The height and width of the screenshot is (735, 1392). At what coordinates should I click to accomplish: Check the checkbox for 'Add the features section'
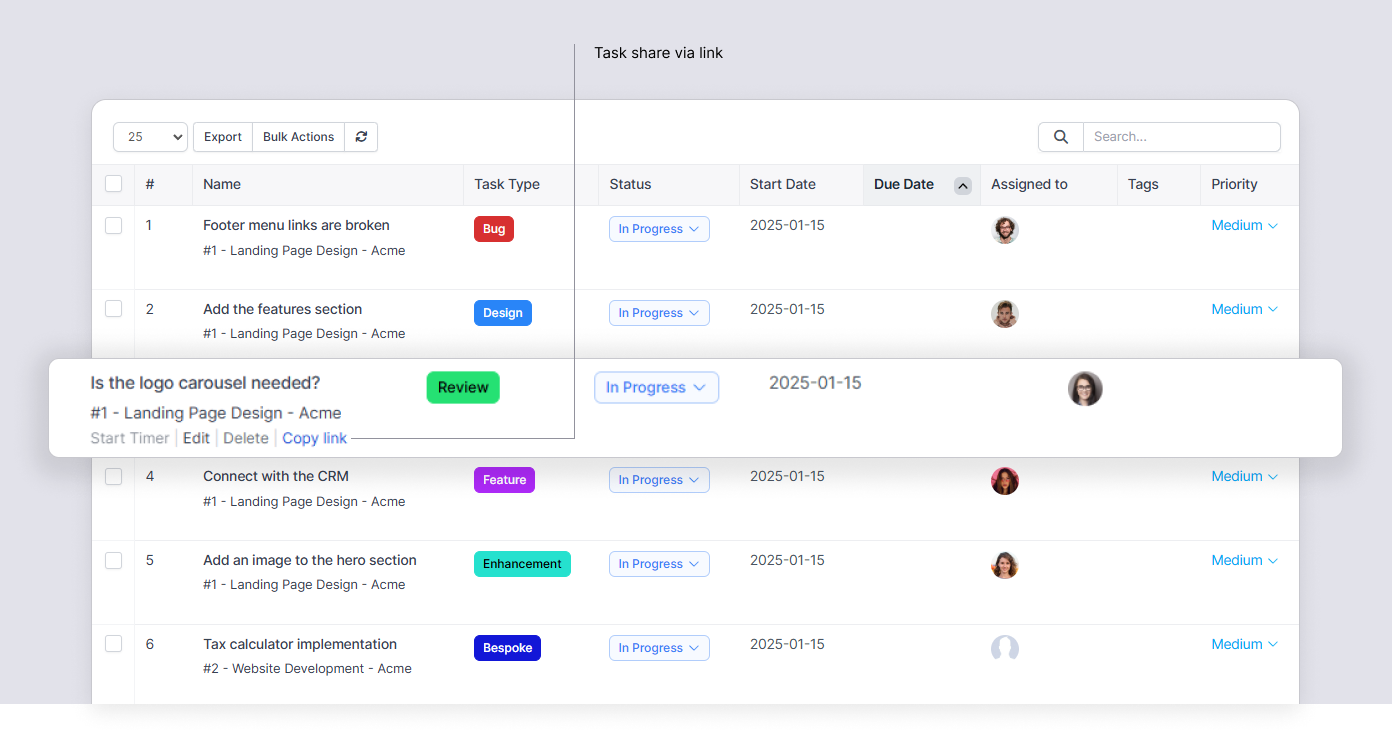coord(113,309)
